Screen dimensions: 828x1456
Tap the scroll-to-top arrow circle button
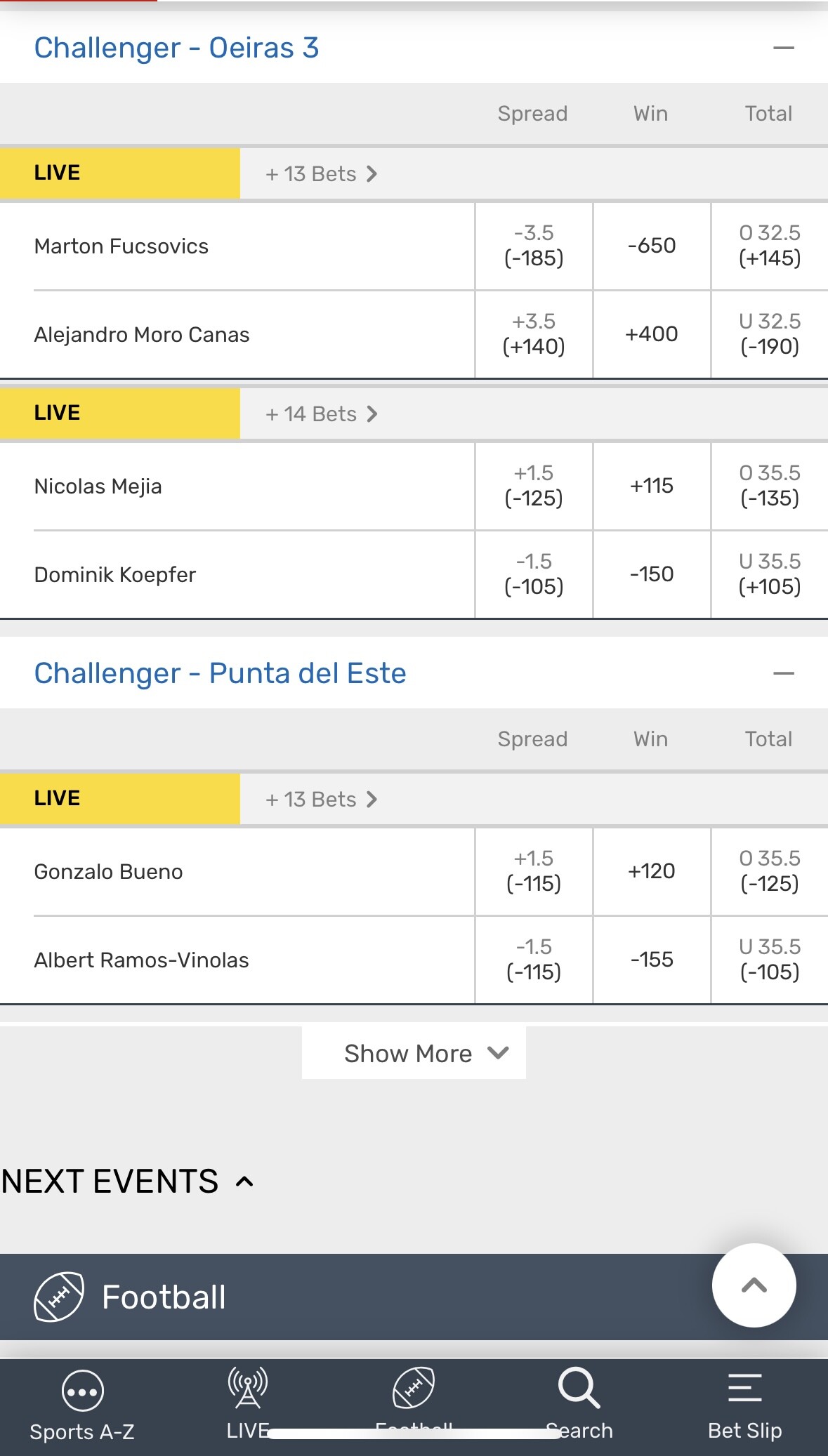pos(754,1285)
